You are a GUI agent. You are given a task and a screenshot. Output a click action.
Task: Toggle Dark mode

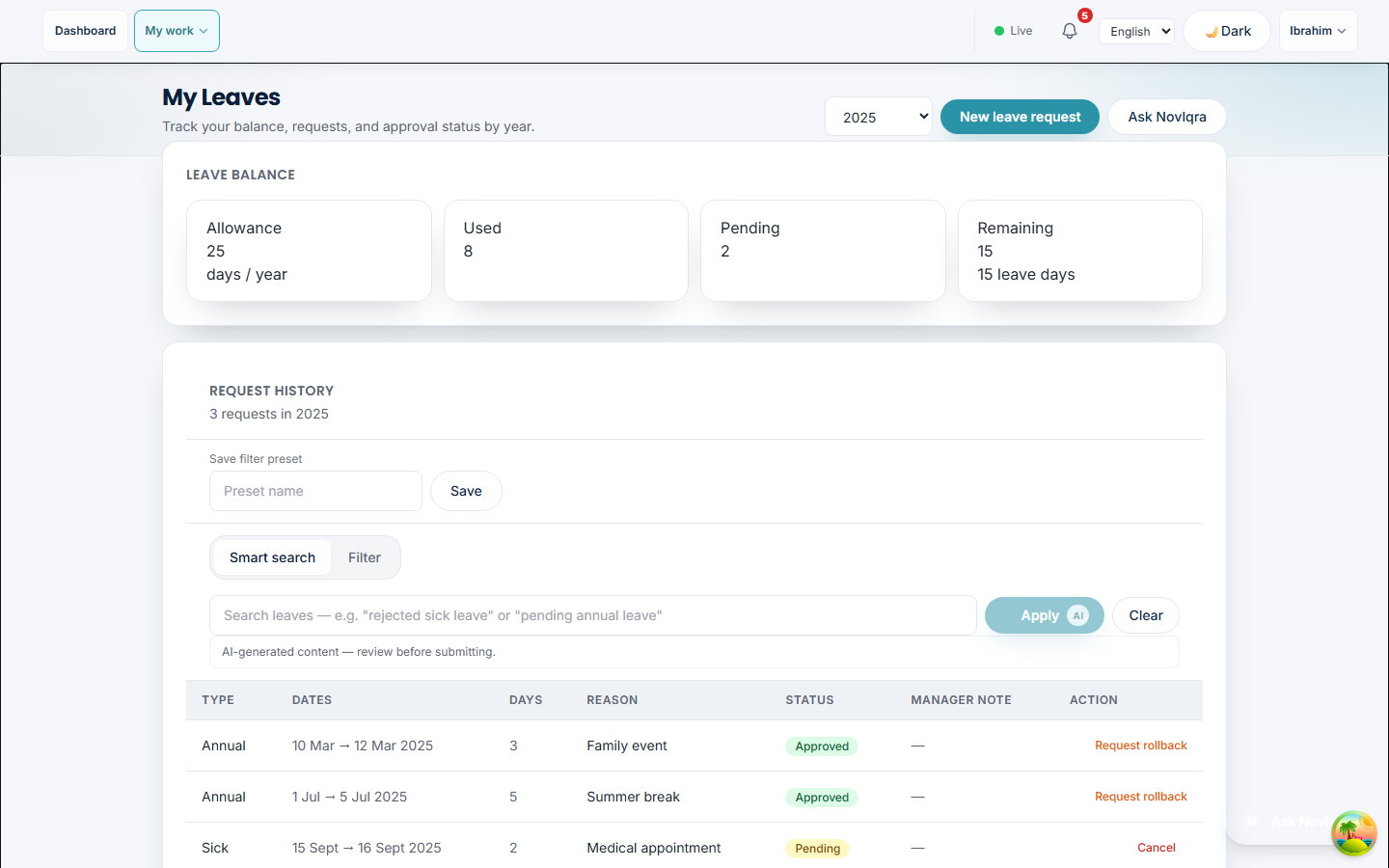coord(1227,31)
